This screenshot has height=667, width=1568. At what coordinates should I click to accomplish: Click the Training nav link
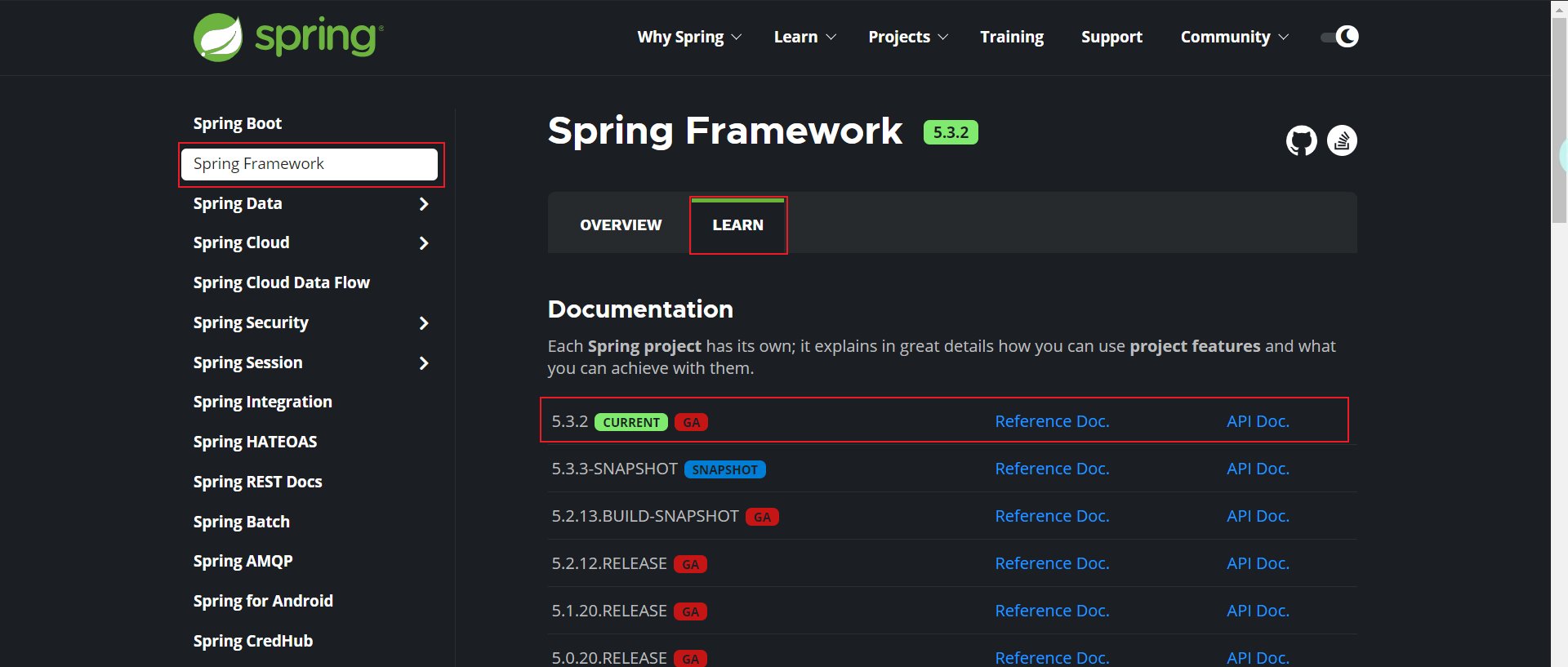(x=1012, y=37)
